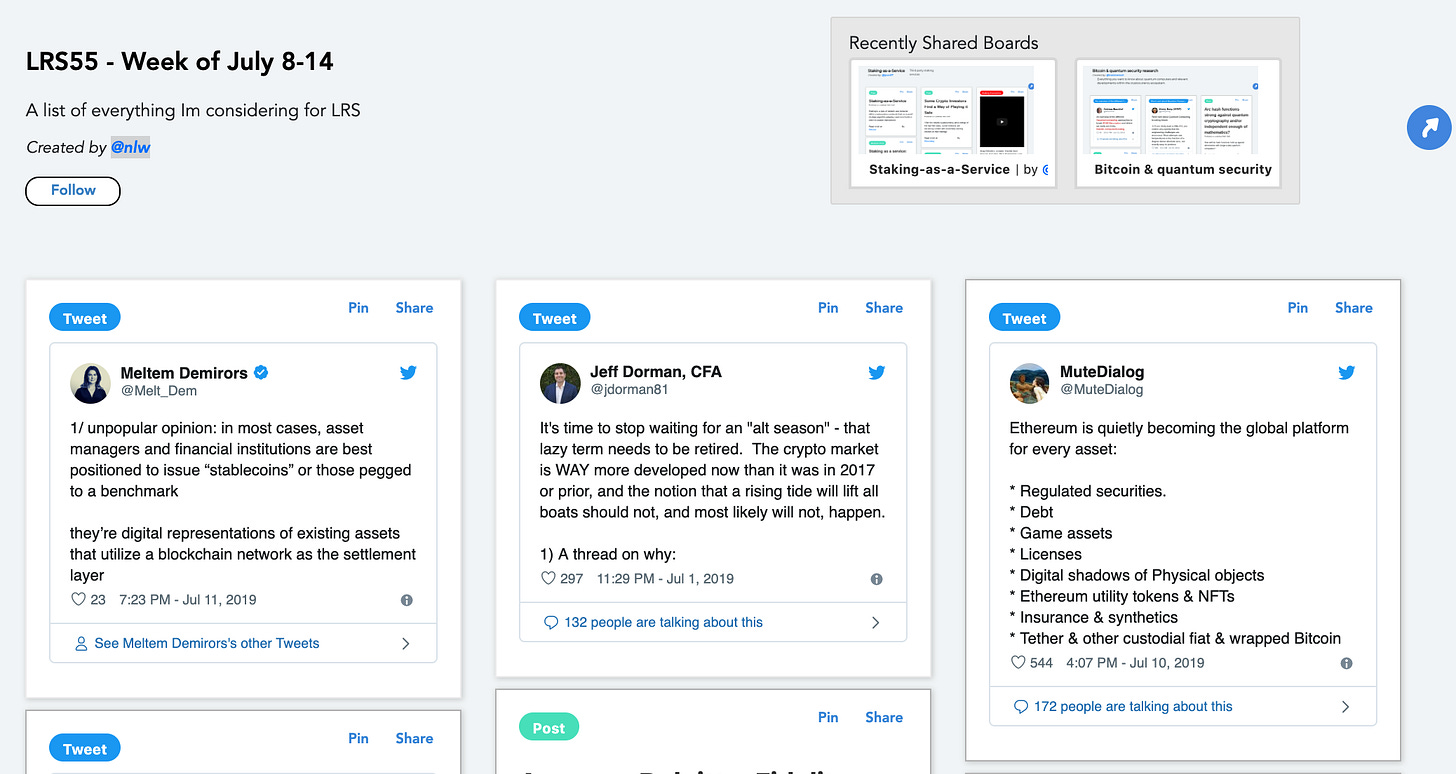
Task: Like Jeff Dorman tweet via heart icon
Action: 548,578
